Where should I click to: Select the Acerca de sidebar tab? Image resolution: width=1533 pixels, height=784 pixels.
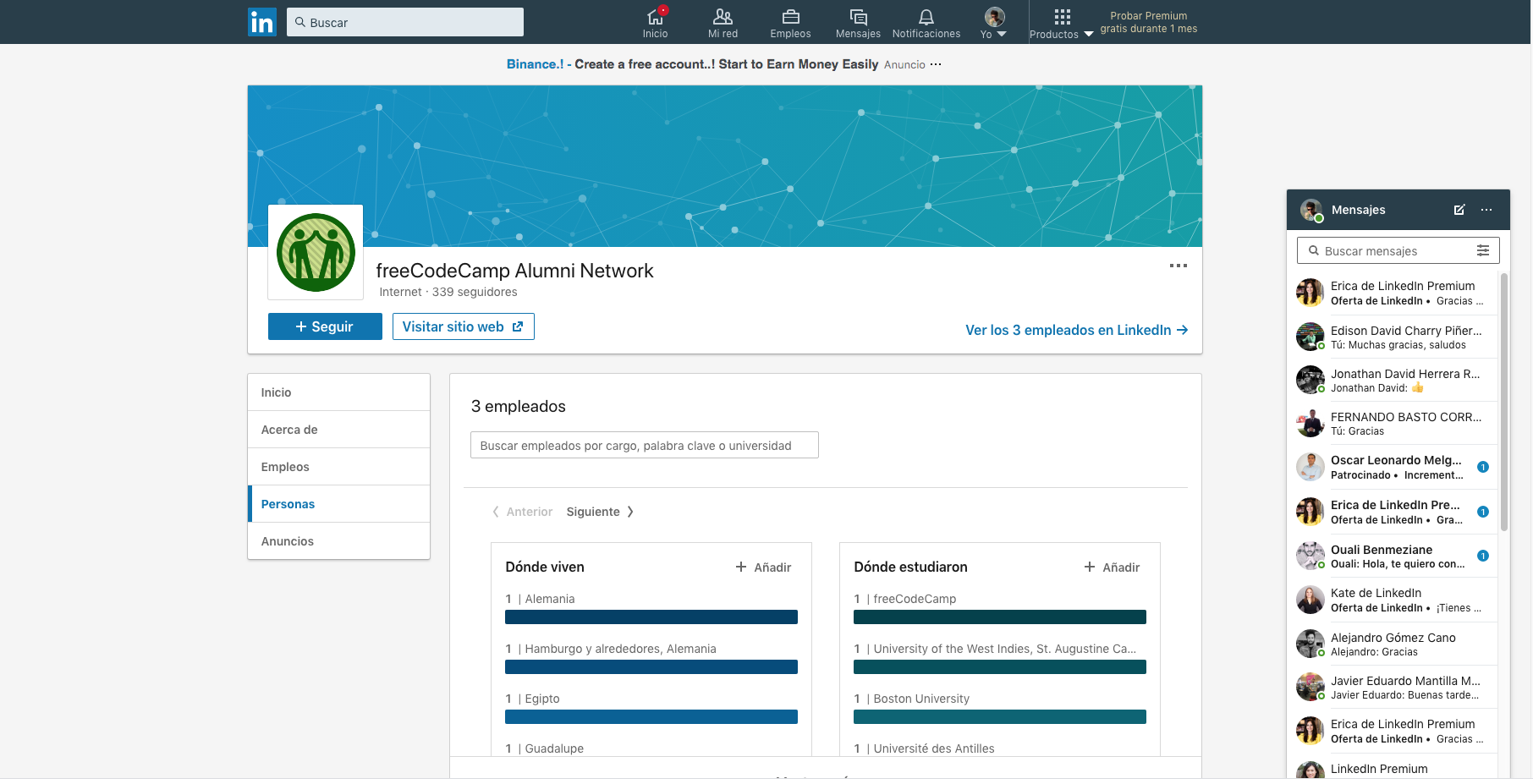[x=338, y=430]
